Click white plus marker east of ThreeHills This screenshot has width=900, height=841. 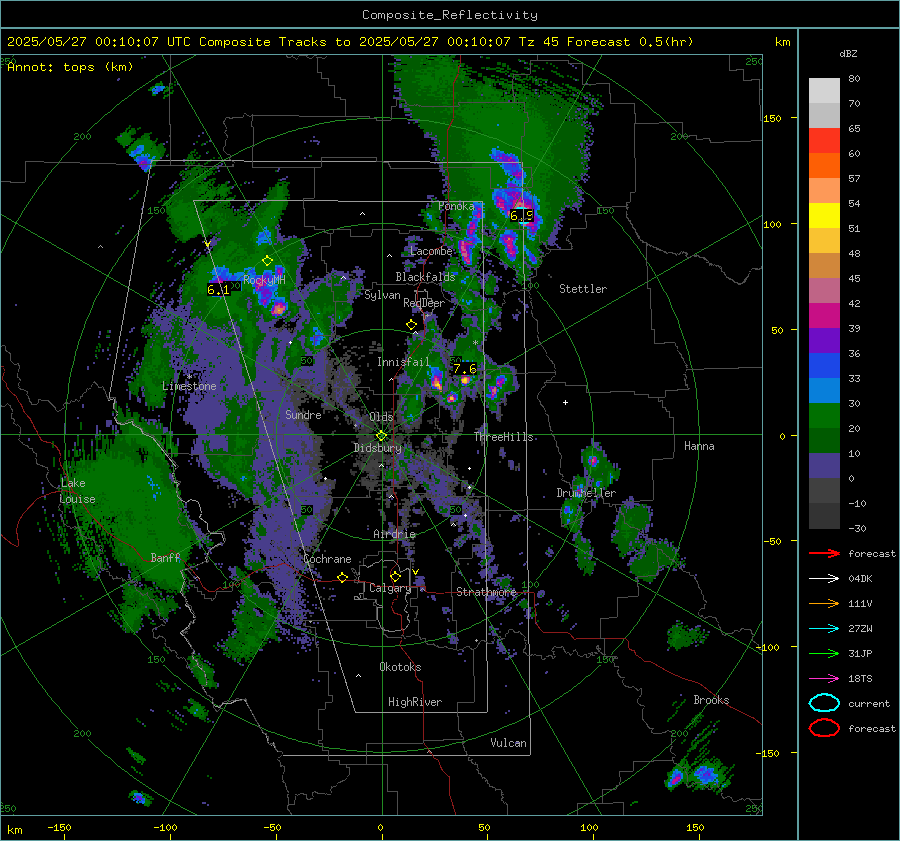tap(565, 402)
